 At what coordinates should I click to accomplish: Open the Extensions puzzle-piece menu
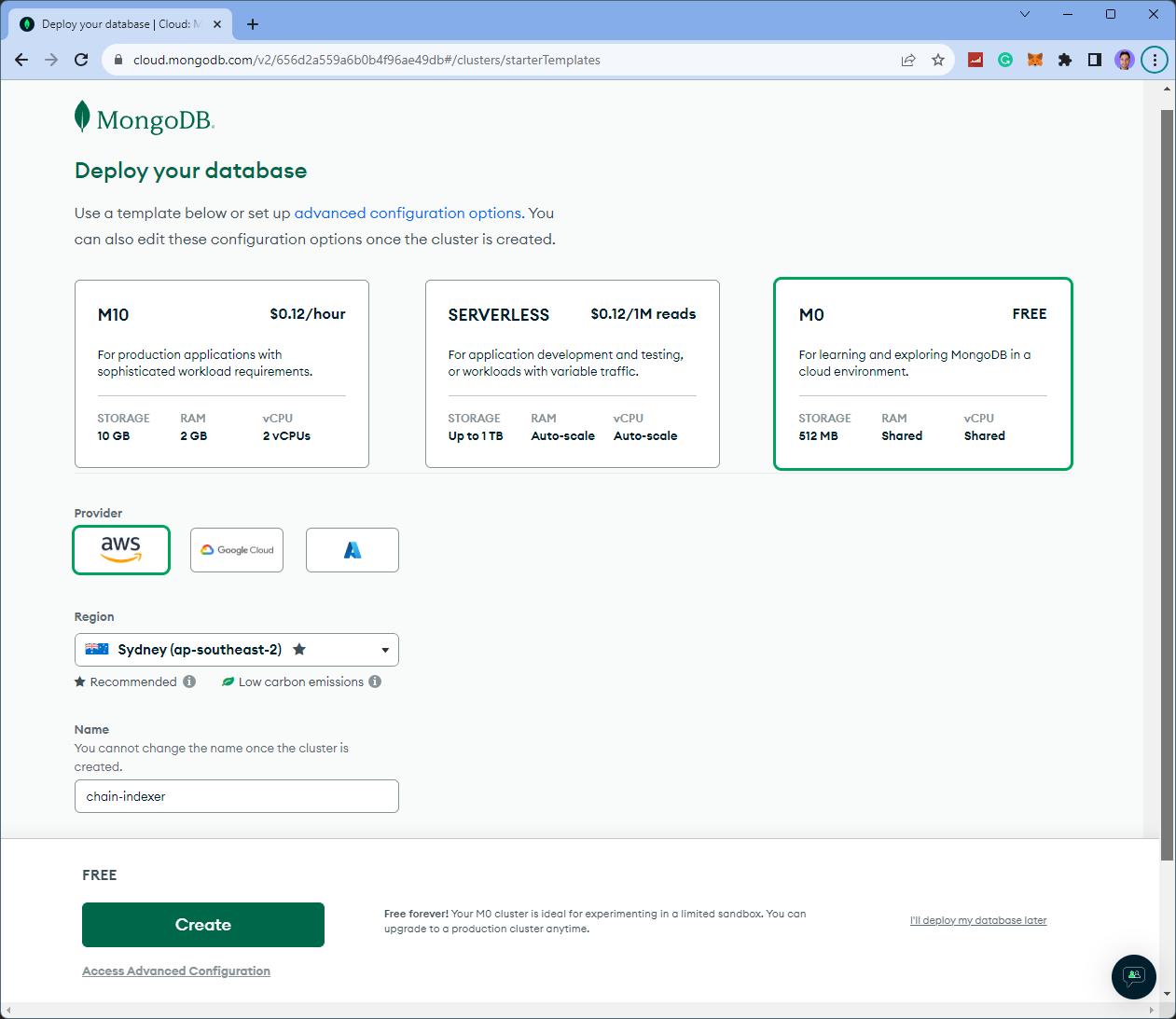tap(1065, 60)
